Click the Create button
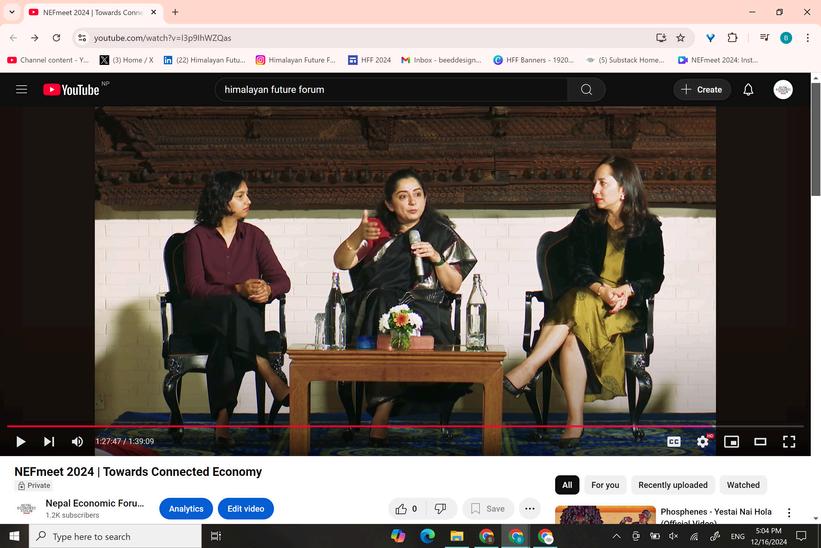The width and height of the screenshot is (821, 548). pos(702,90)
